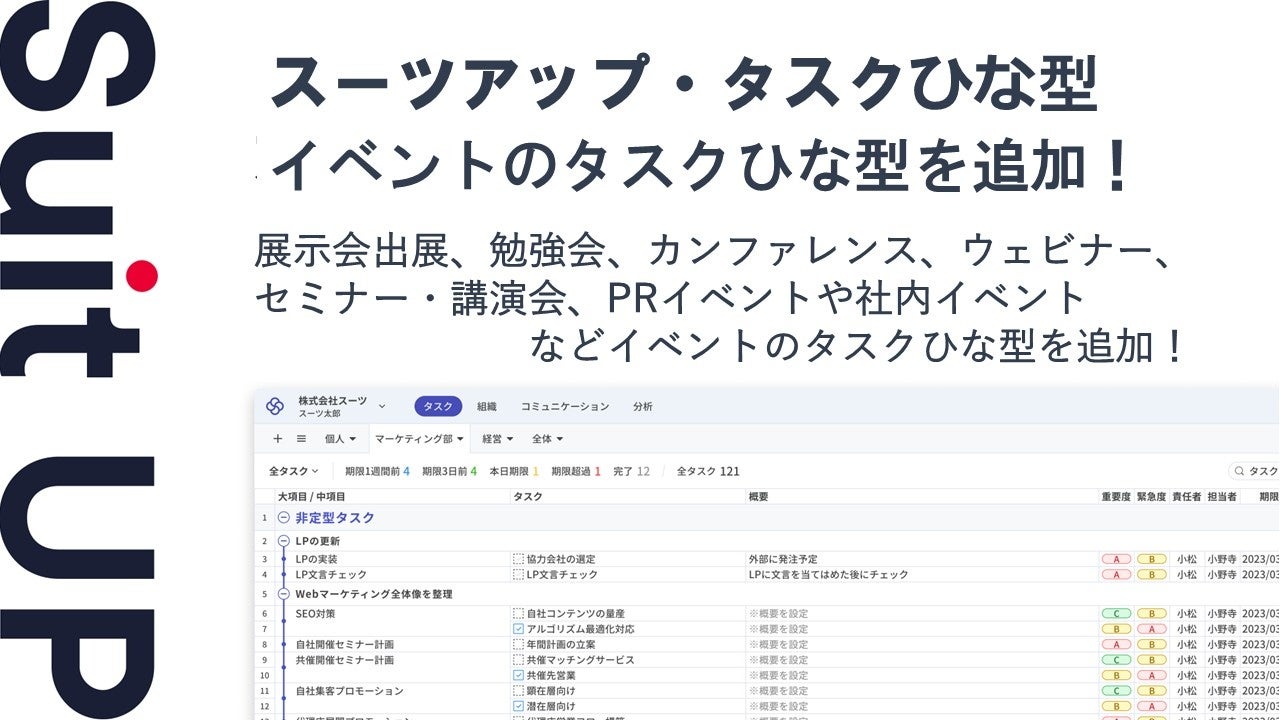
Task: Collapse the LPの更新 group
Action: [x=283, y=541]
